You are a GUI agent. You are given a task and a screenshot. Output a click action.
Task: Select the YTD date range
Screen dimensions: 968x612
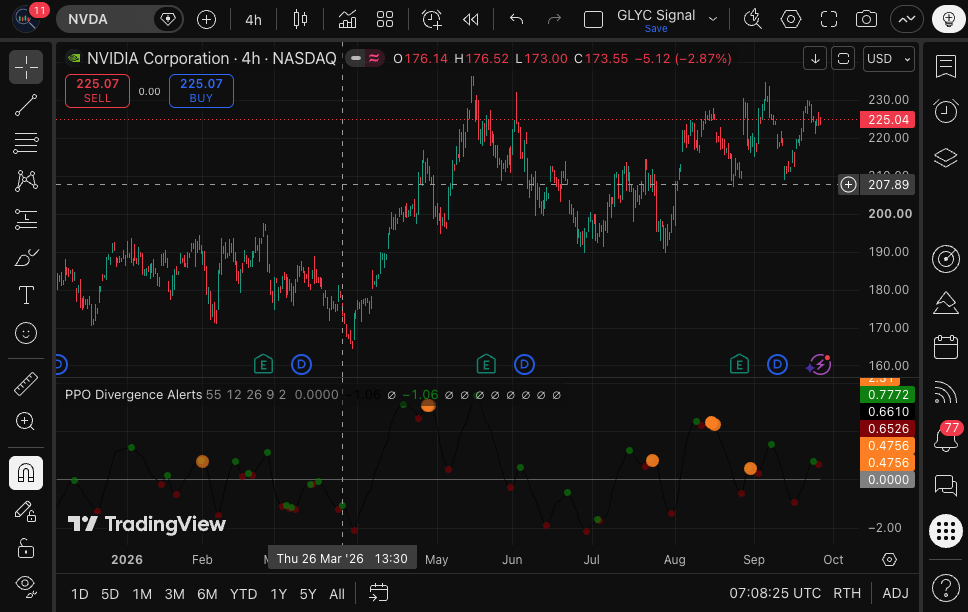point(243,594)
